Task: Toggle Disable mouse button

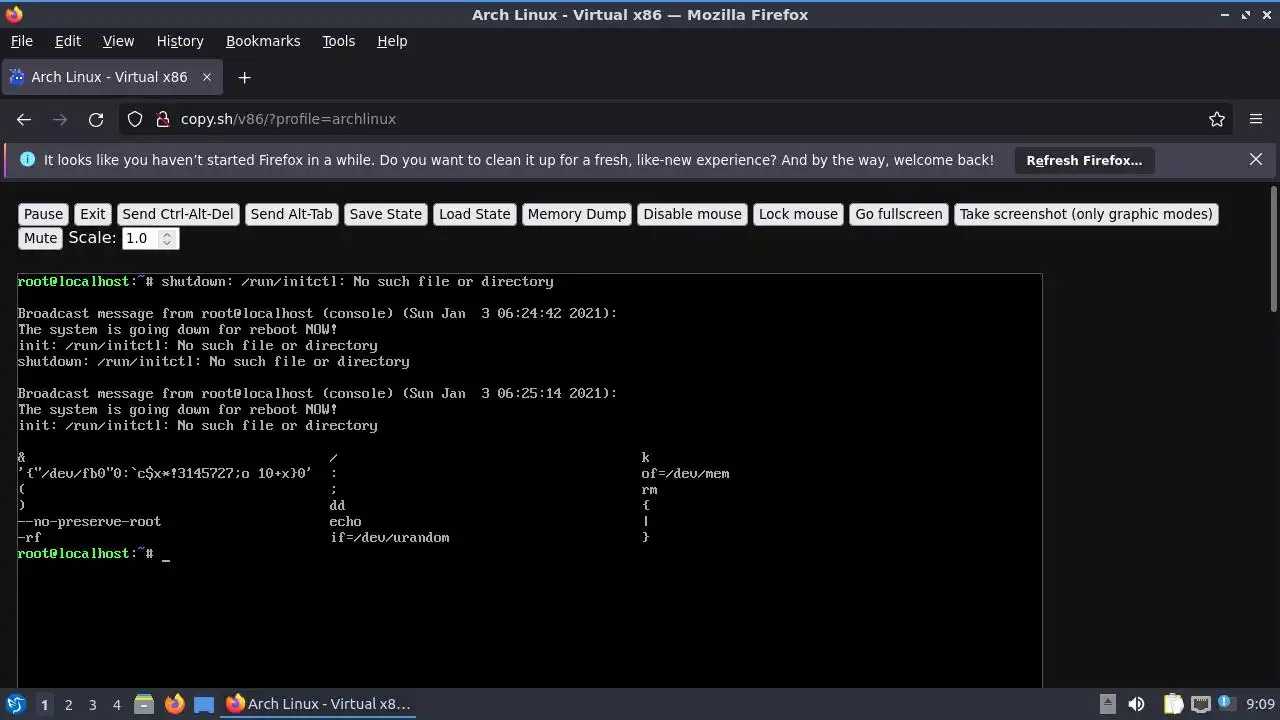Action: pyautogui.click(x=693, y=214)
